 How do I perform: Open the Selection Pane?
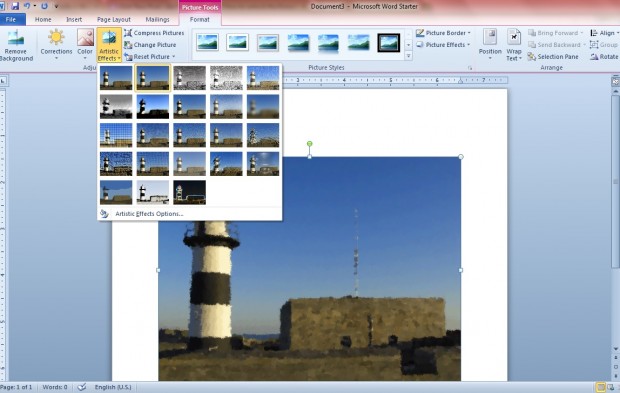point(553,57)
